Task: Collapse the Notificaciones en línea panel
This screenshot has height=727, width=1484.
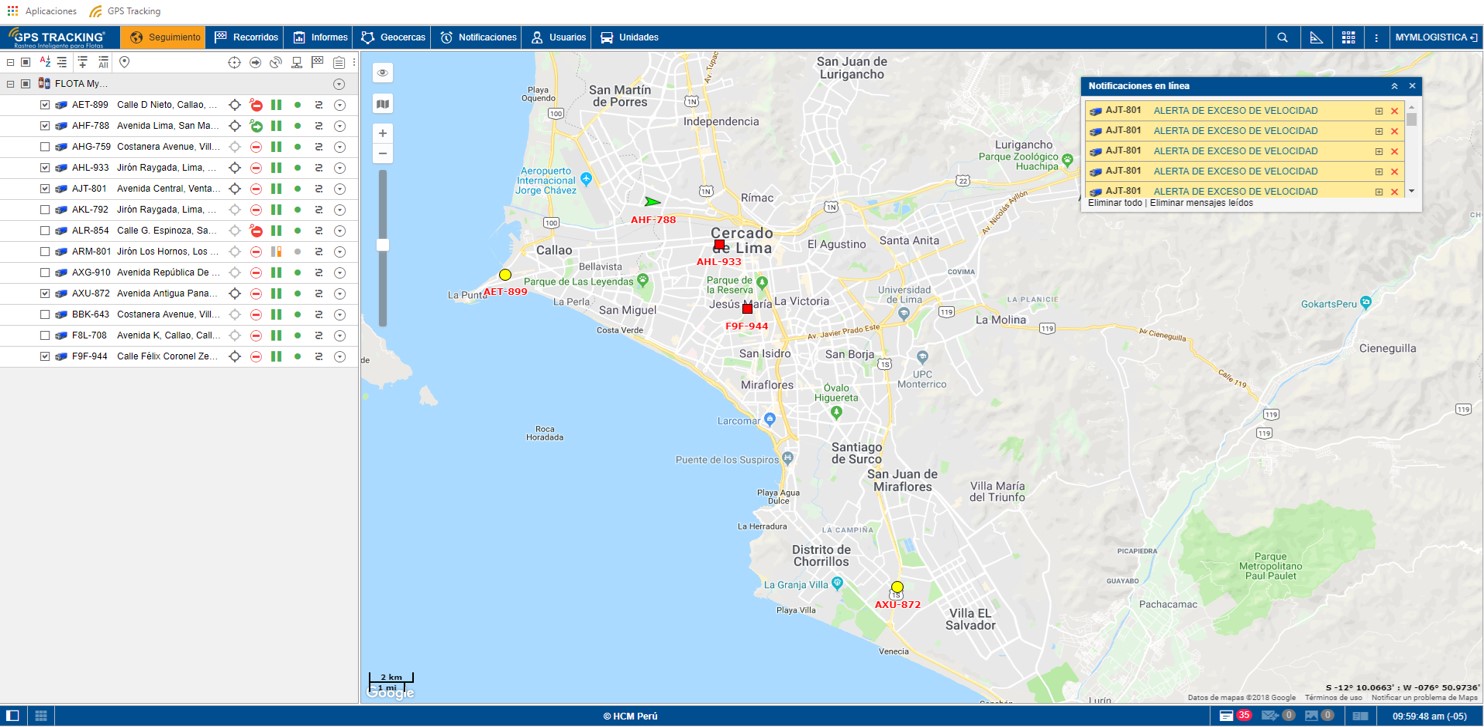Action: tap(1394, 87)
